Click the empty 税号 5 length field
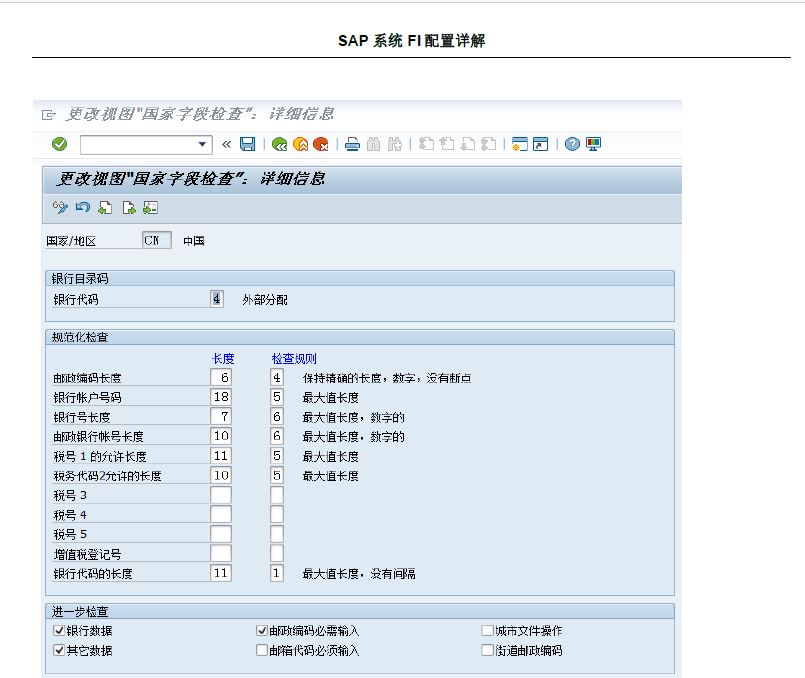Screen dimensions: 805x678 click(221, 534)
